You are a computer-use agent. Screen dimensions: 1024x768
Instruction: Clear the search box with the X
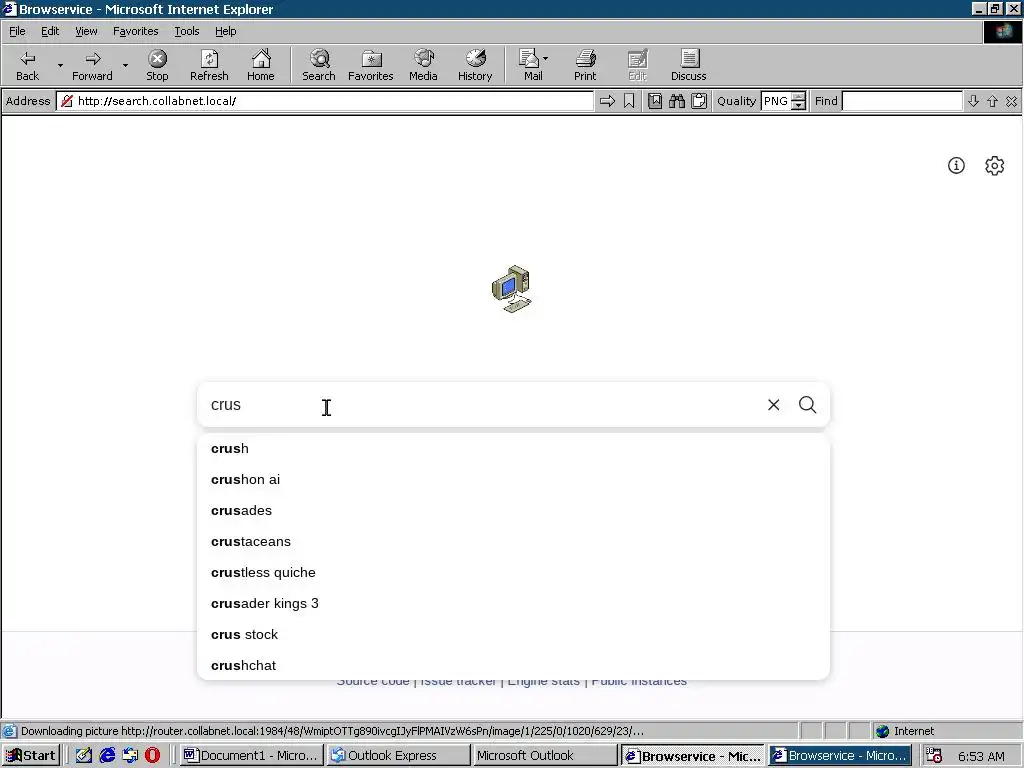773,405
